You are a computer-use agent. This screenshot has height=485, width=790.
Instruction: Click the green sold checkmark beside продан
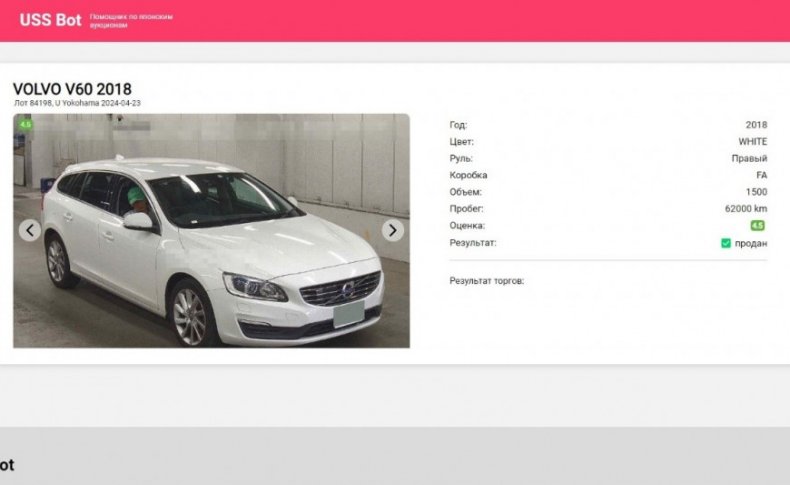click(726, 243)
